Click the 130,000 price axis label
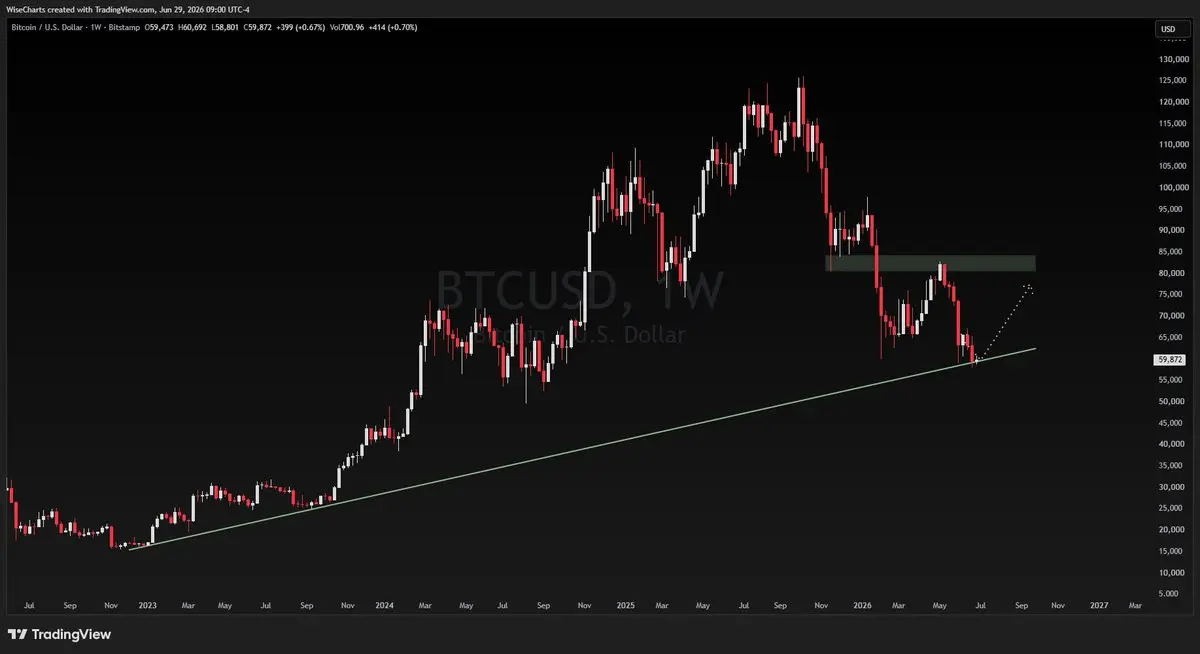 click(1172, 59)
